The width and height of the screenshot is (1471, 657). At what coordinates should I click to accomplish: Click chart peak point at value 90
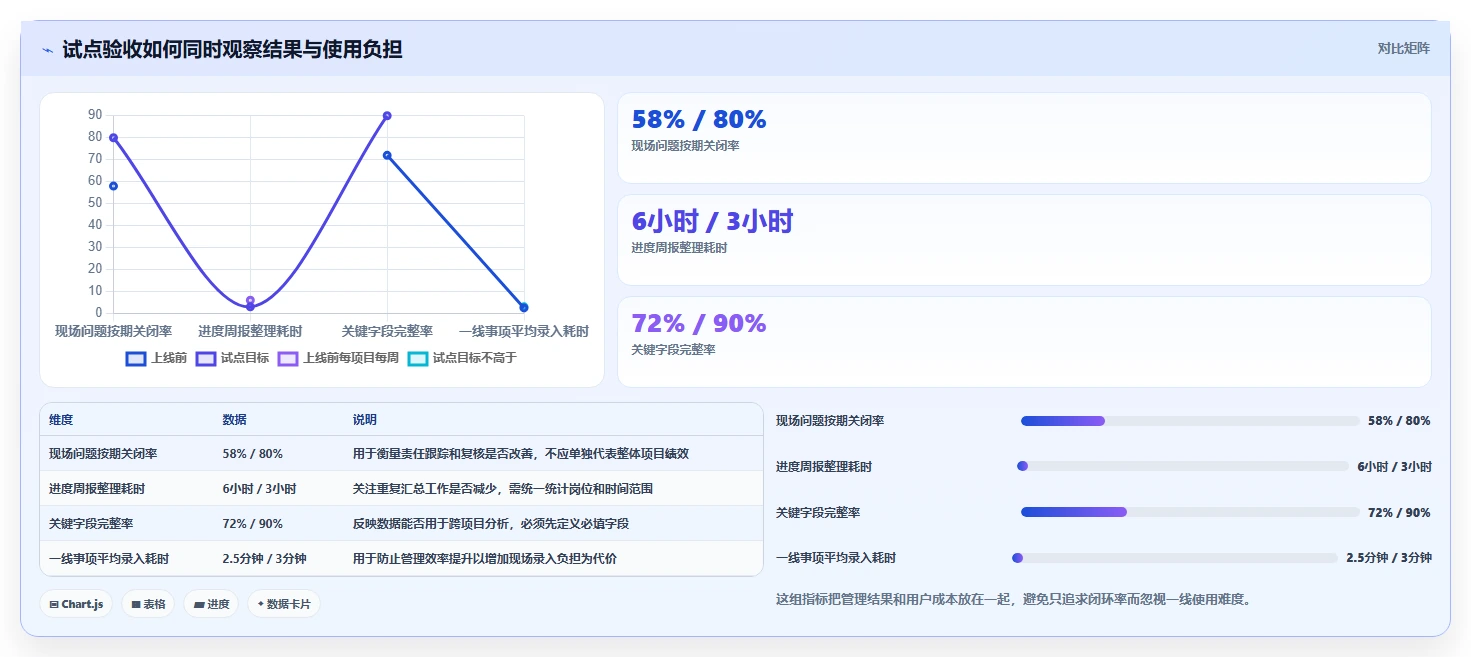[387, 116]
